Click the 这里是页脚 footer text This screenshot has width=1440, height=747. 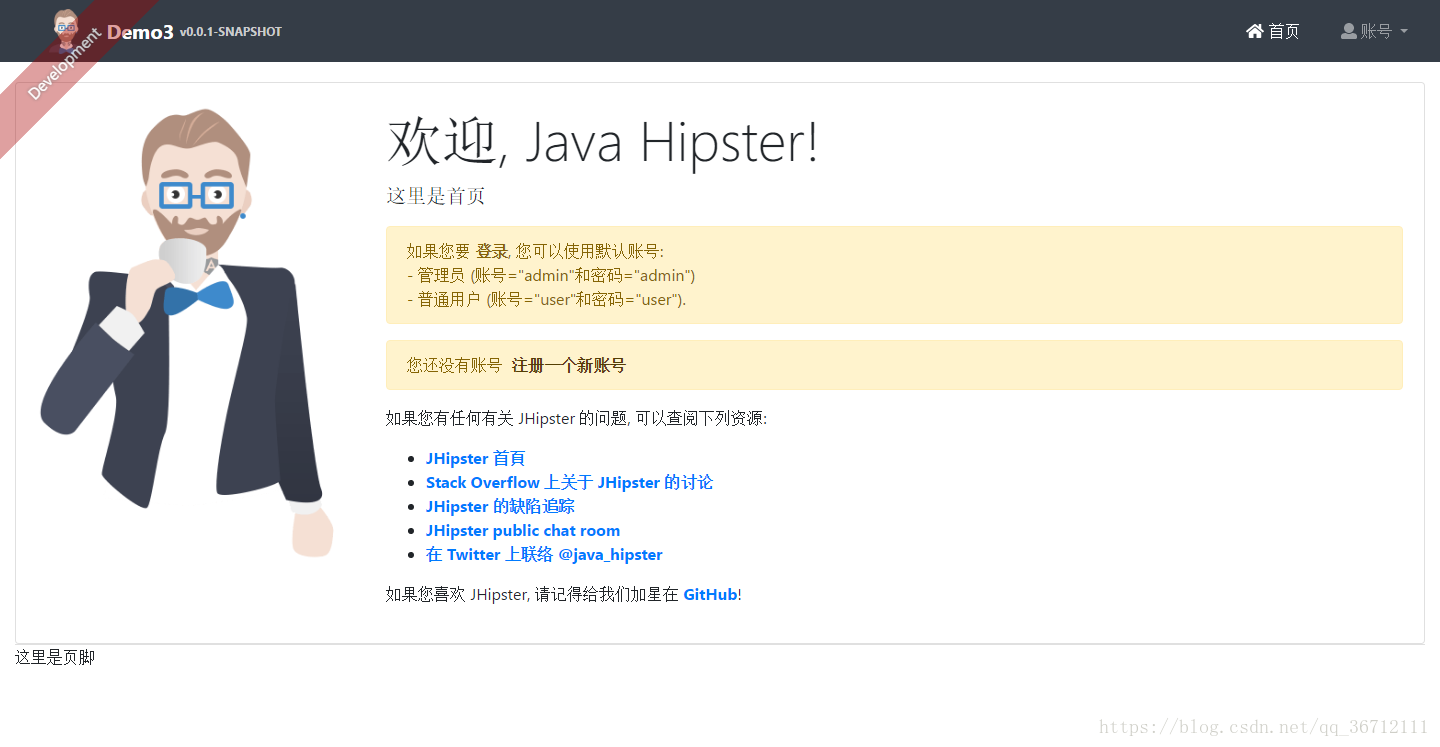point(55,657)
